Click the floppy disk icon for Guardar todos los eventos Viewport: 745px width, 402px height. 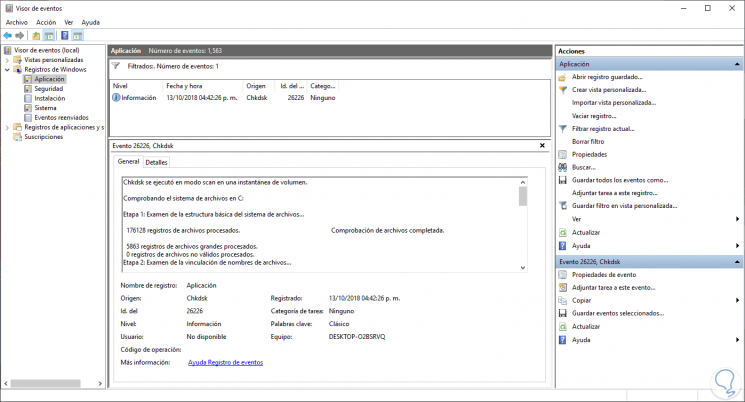(563, 180)
